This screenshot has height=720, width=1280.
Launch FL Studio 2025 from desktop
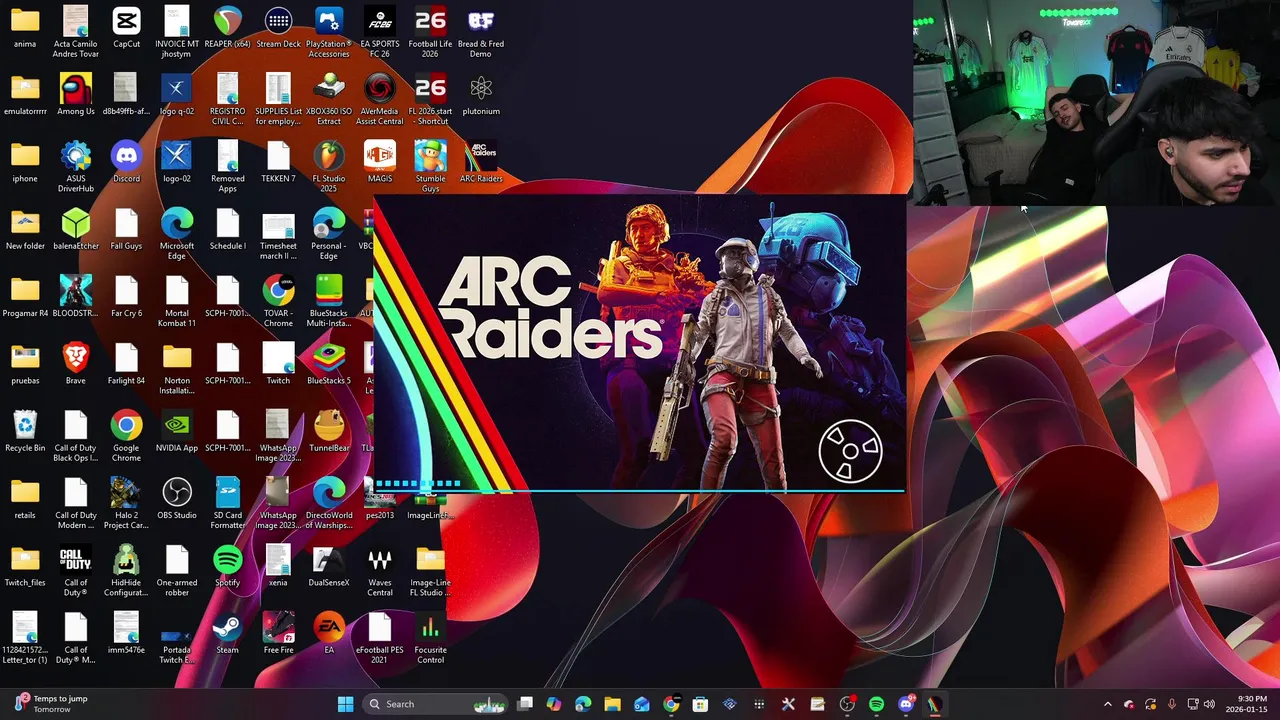[x=329, y=166]
